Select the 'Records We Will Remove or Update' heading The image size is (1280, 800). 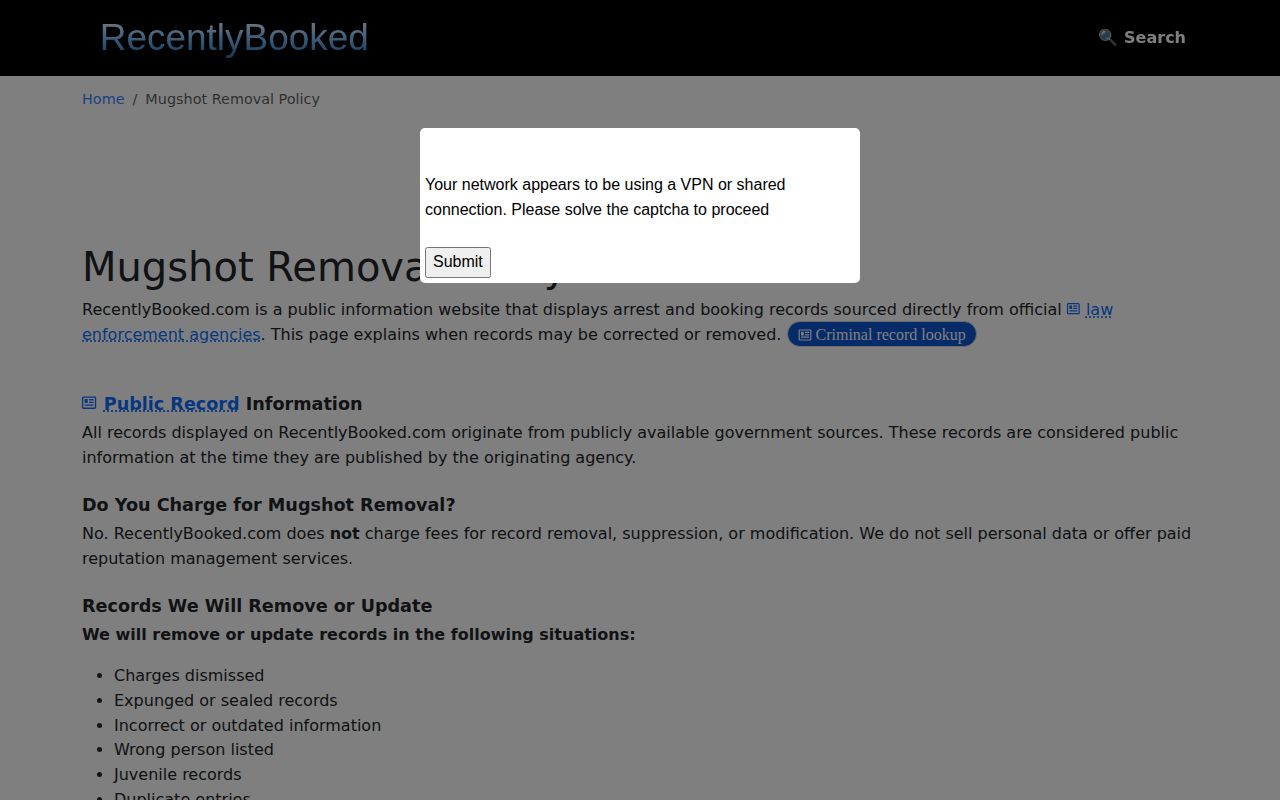tap(257, 606)
